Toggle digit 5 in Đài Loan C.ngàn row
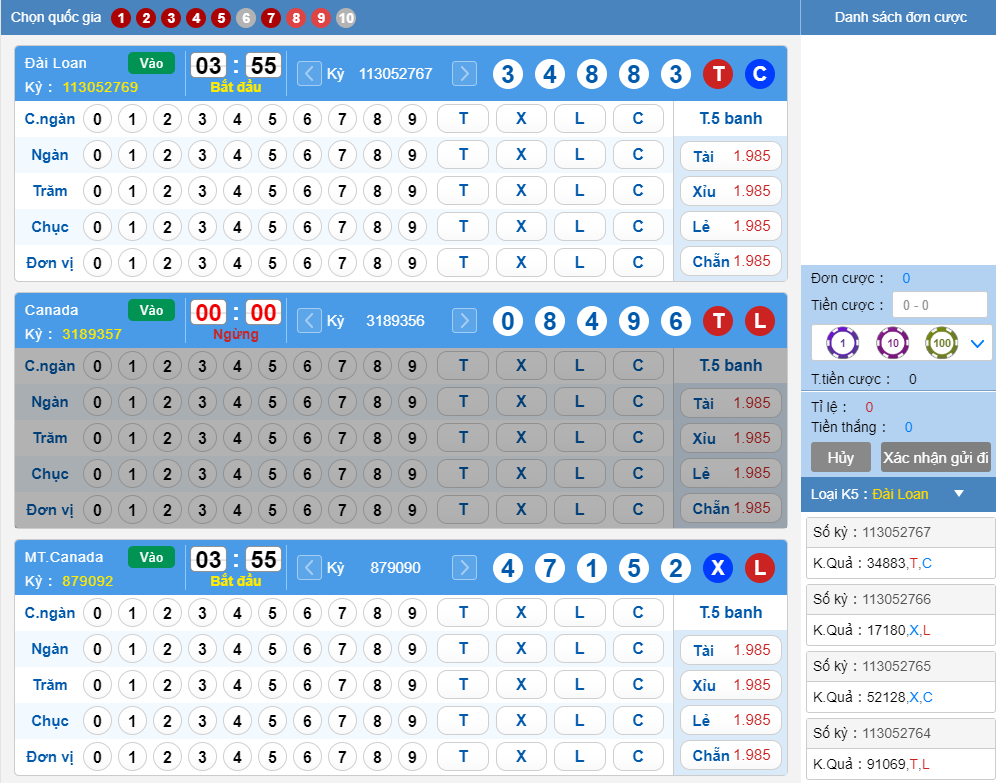 (272, 119)
